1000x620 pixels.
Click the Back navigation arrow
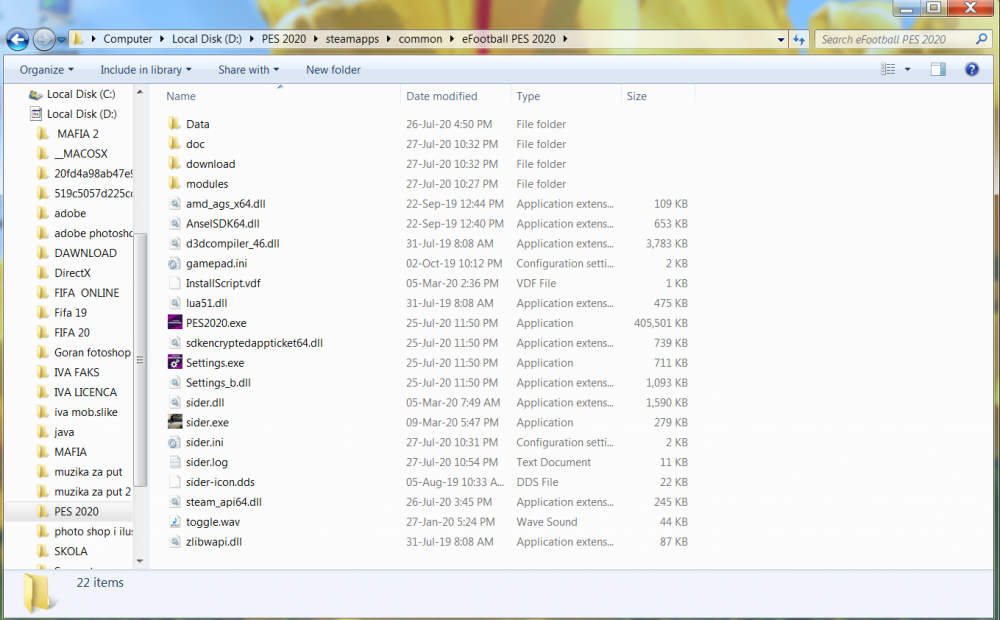(x=18, y=40)
